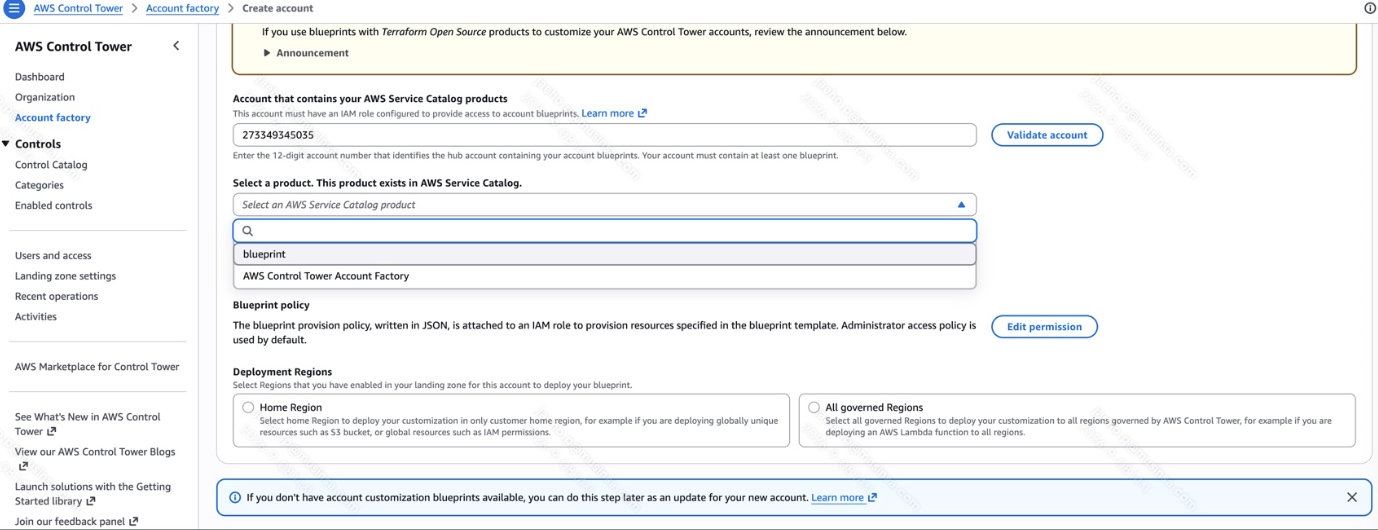Click the AWS Control Tower sidebar title

click(x=73, y=46)
